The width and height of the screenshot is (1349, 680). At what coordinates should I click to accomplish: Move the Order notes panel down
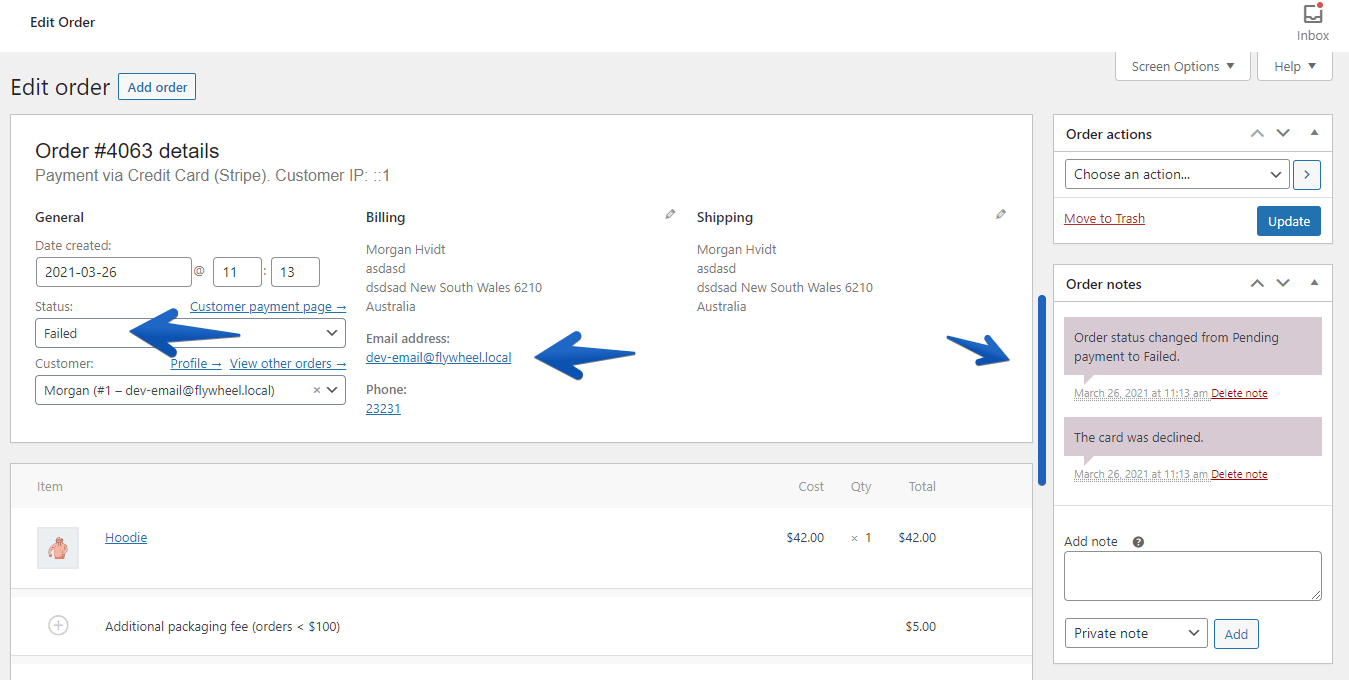tap(1283, 283)
